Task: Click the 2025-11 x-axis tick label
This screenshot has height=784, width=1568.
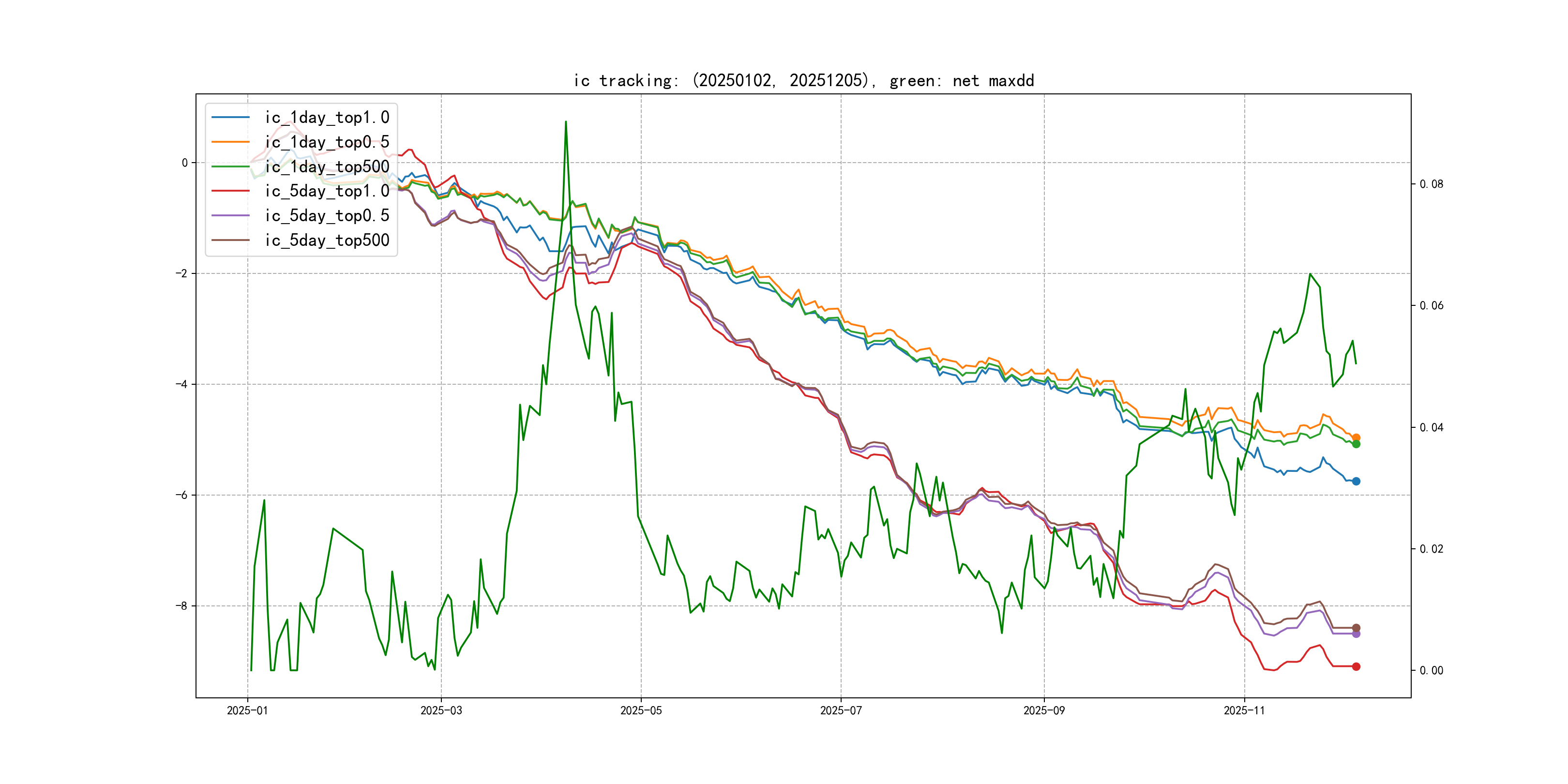Action: [1244, 710]
